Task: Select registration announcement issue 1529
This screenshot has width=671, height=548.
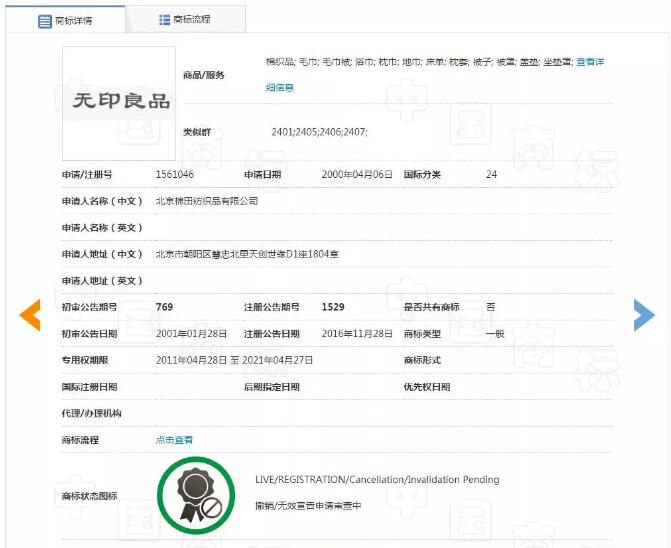Action: [333, 307]
